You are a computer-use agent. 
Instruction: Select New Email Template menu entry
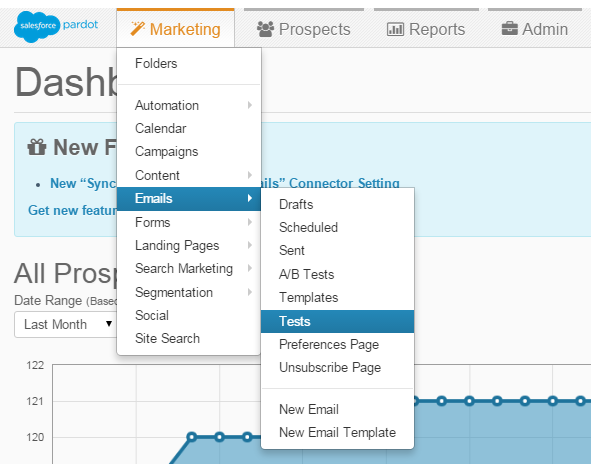point(337,432)
